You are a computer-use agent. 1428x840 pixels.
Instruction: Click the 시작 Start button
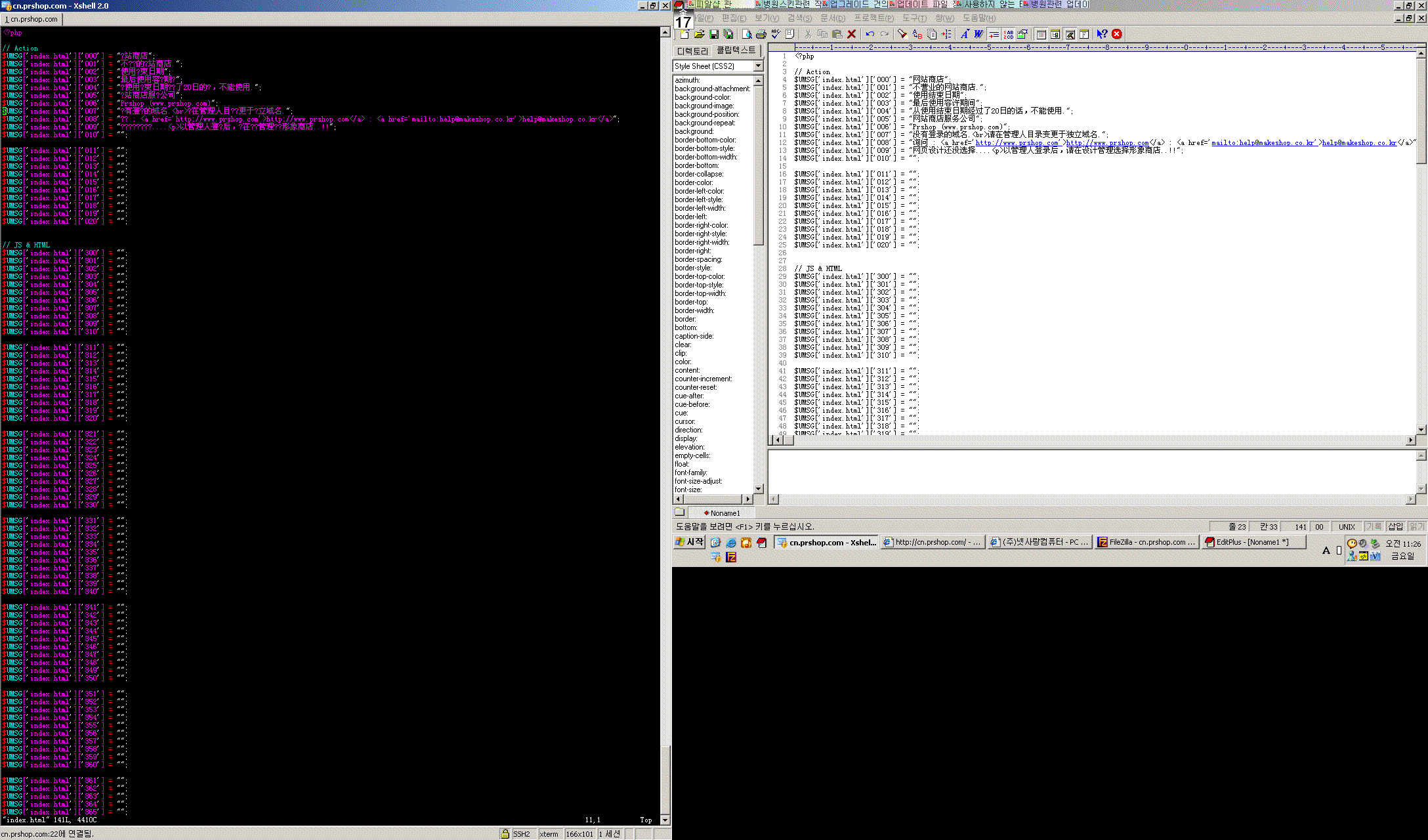coord(690,542)
